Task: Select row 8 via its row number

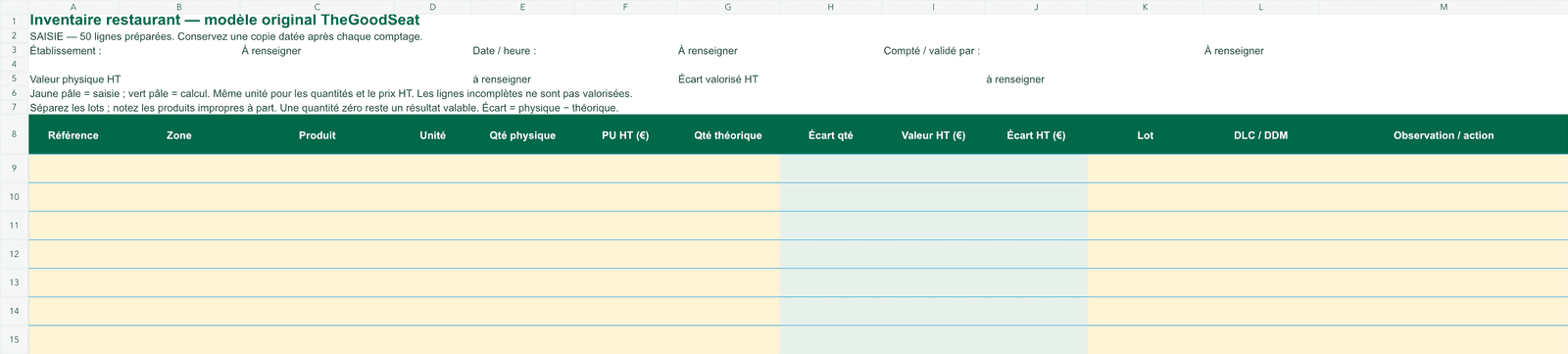Action: (x=14, y=134)
